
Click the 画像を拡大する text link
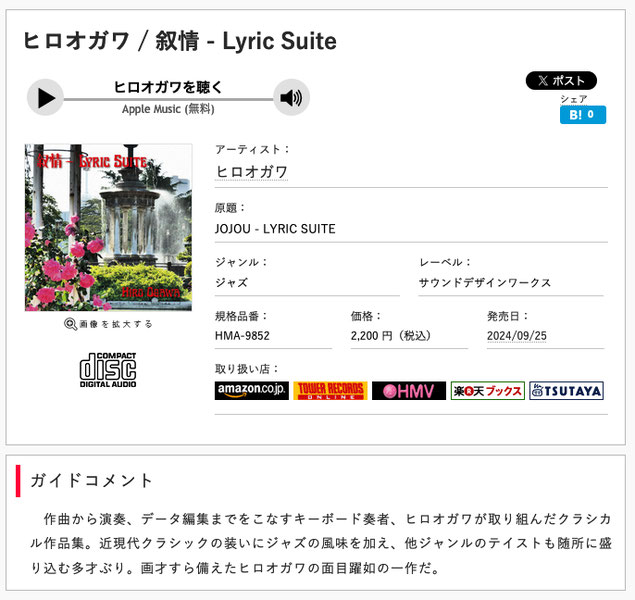pyautogui.click(x=115, y=324)
